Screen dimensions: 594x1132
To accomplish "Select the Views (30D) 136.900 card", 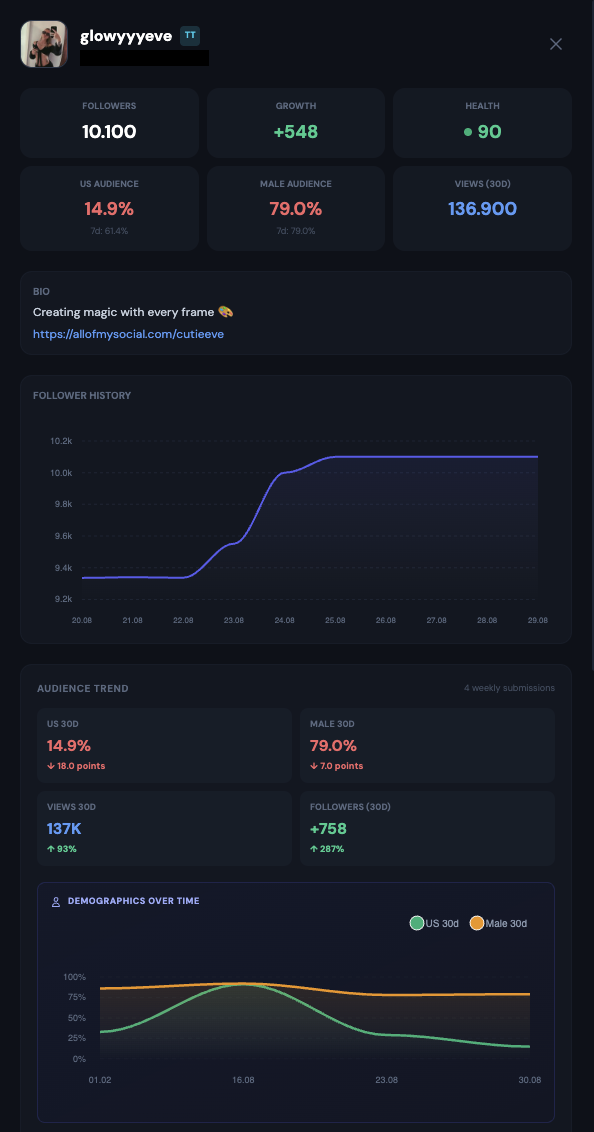I will point(482,209).
